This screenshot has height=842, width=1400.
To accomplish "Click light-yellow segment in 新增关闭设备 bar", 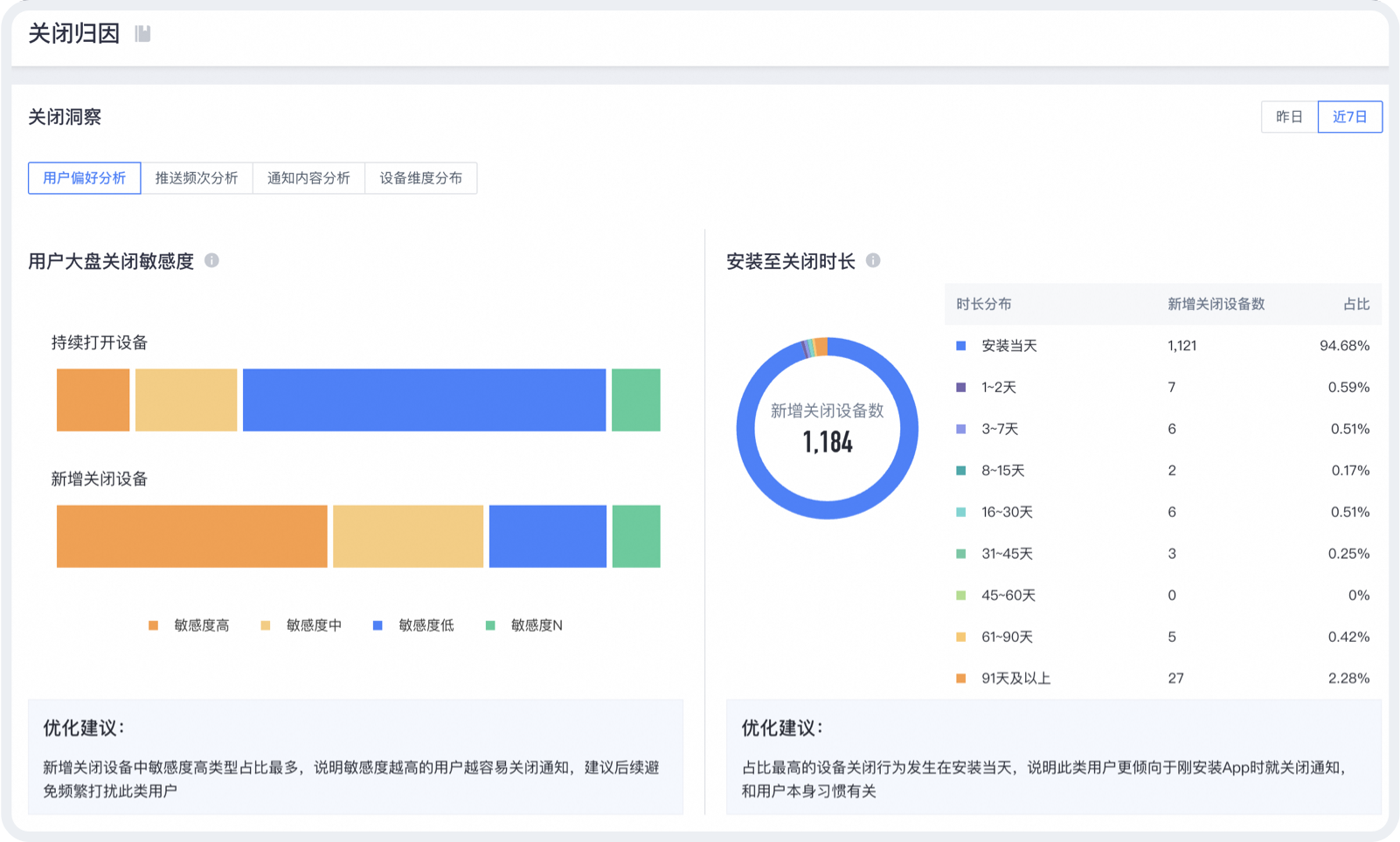I will [x=408, y=536].
